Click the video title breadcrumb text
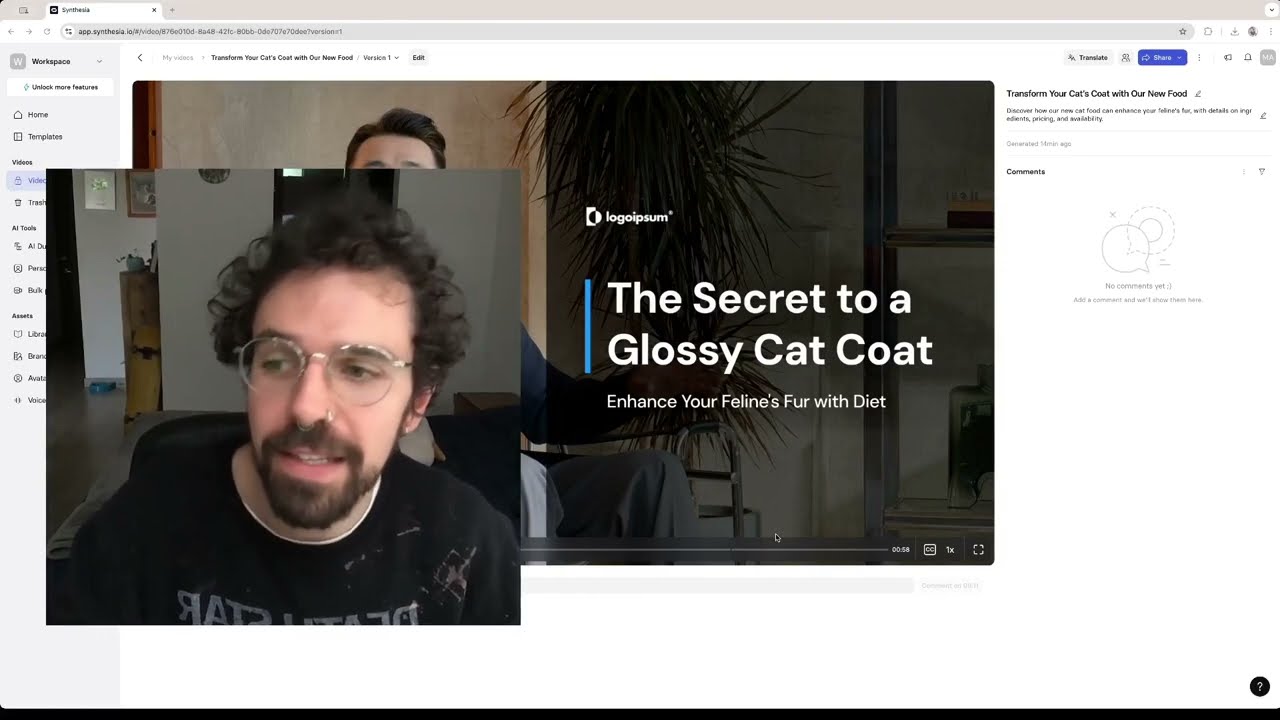Image resolution: width=1280 pixels, height=720 pixels. pos(281,58)
